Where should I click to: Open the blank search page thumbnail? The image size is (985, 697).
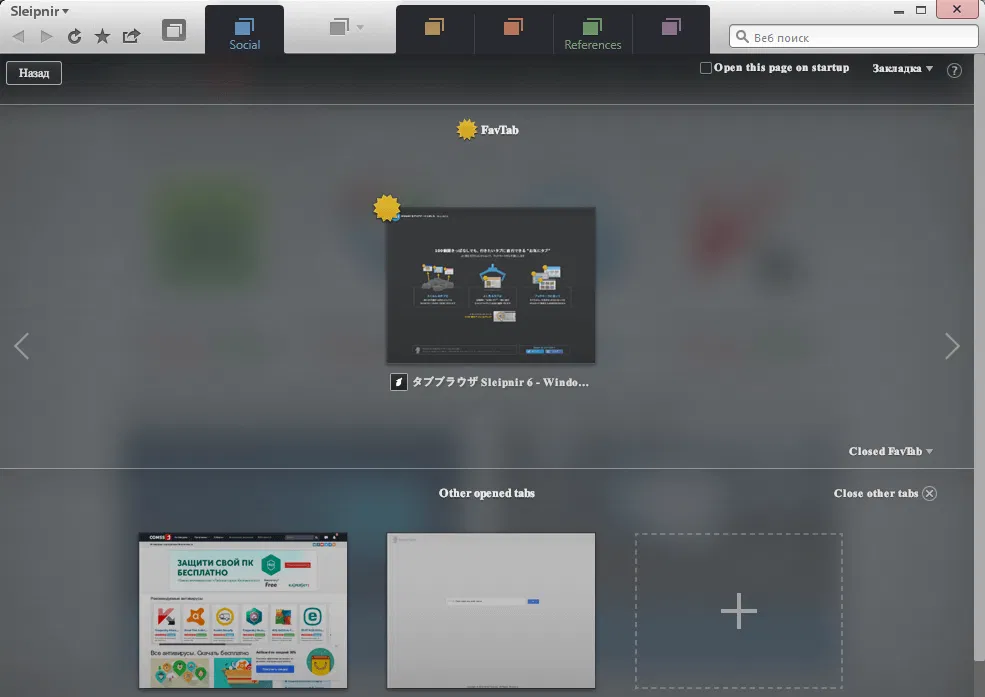pyautogui.click(x=491, y=610)
